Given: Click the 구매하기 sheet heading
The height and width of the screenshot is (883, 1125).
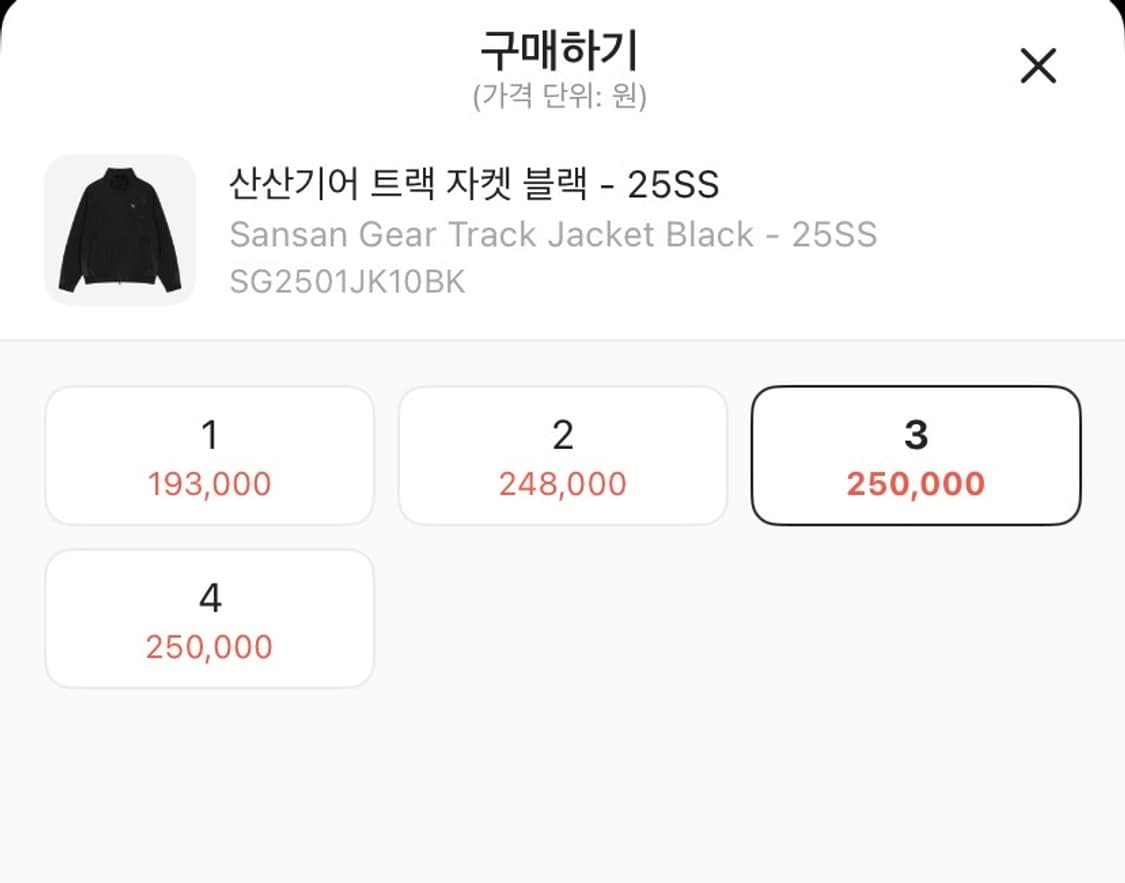Looking at the screenshot, I should pyautogui.click(x=559, y=50).
